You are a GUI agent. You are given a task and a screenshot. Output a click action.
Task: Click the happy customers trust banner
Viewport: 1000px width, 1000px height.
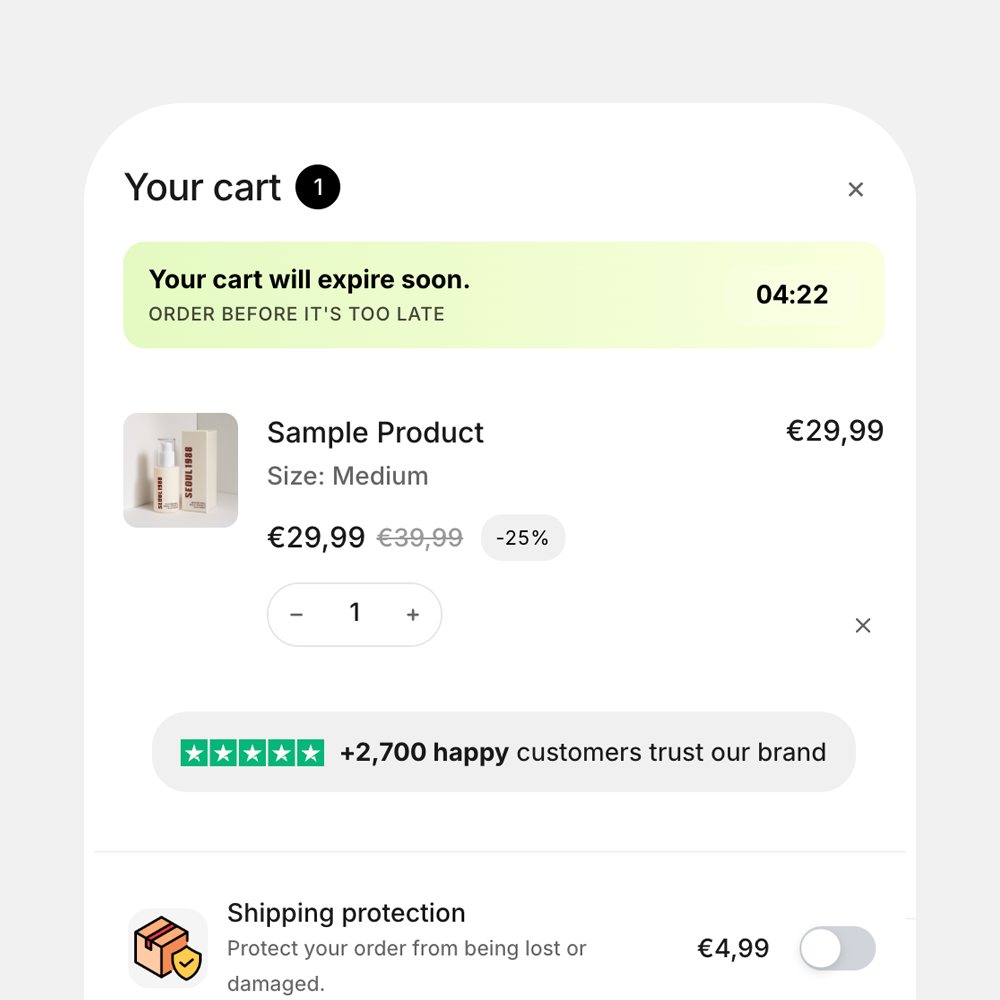click(504, 752)
